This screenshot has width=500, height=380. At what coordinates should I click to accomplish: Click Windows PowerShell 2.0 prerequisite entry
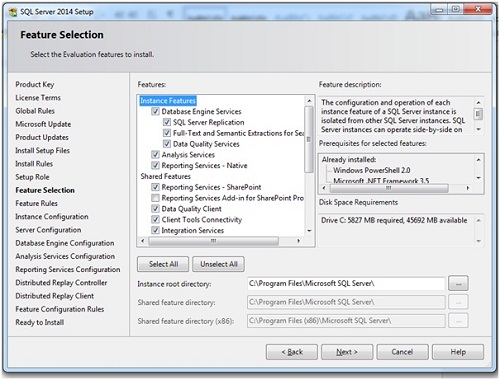[372, 170]
